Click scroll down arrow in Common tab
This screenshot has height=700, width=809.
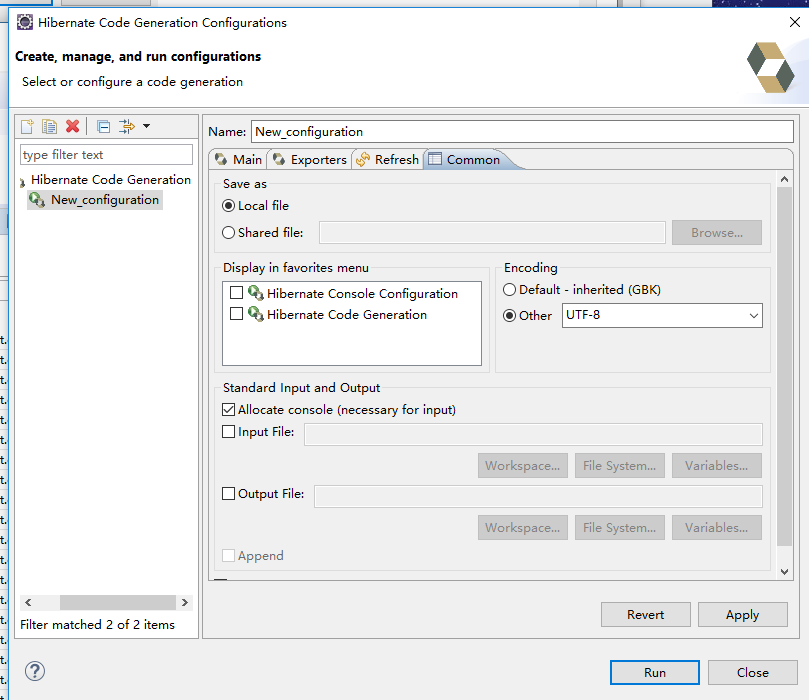(x=784, y=572)
